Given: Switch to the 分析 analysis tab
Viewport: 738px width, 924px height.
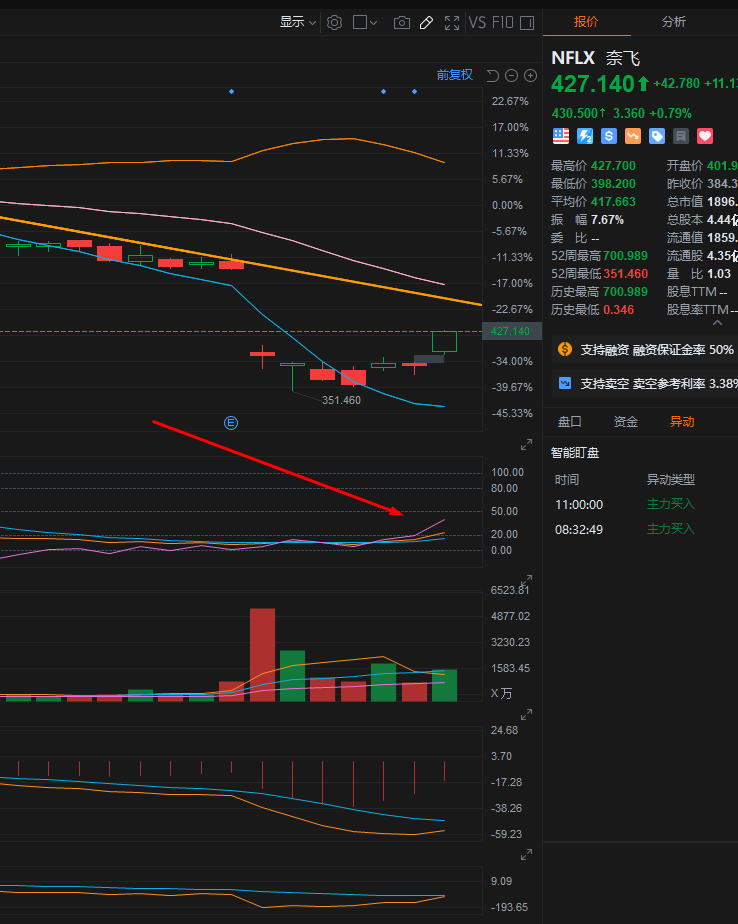Looking at the screenshot, I should 674,22.
